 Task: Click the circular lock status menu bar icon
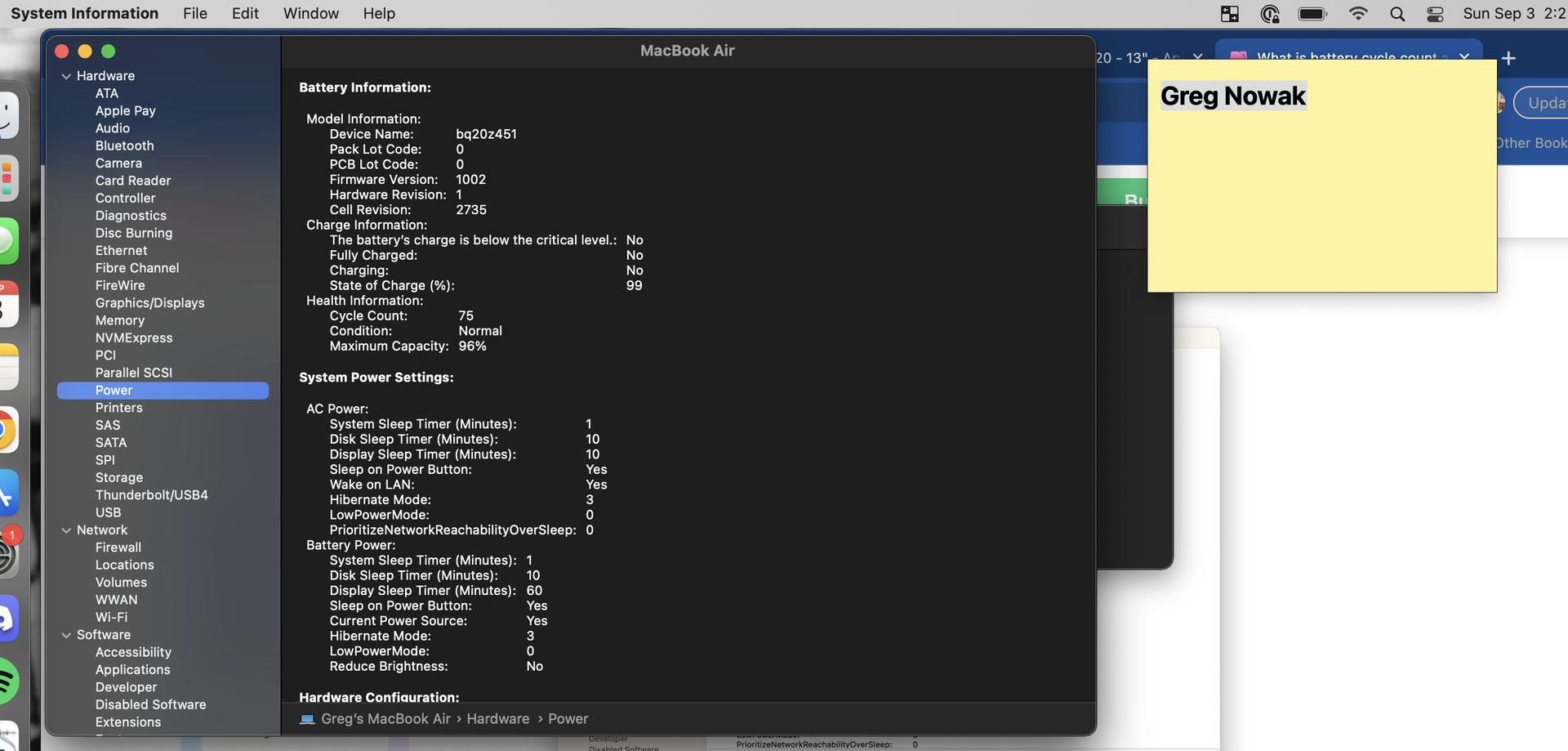coord(1270,14)
